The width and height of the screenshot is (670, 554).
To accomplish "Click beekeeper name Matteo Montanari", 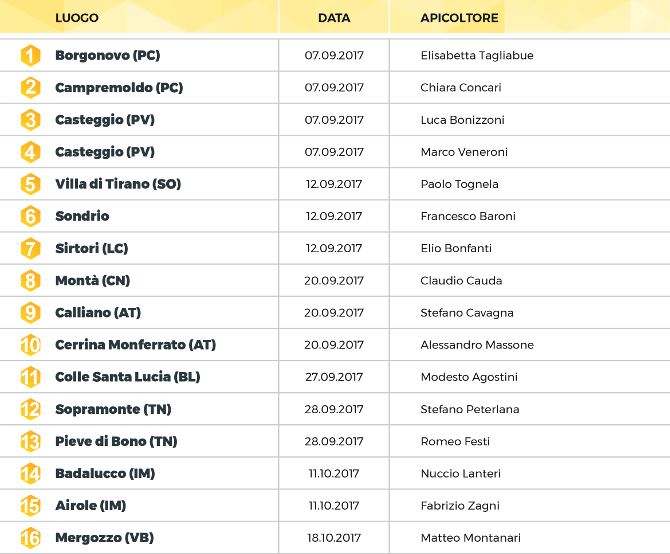I will [470, 538].
